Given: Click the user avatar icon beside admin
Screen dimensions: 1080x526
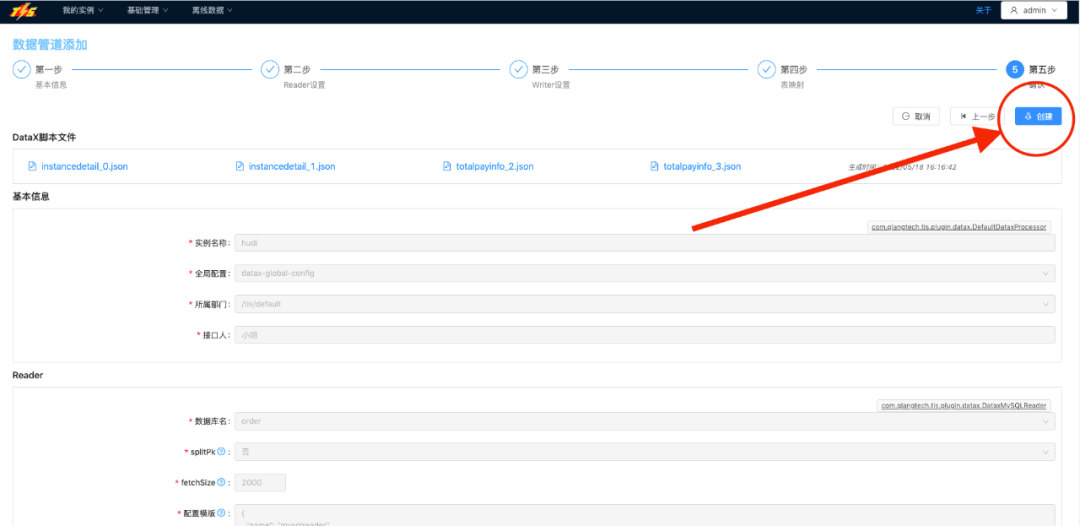Looking at the screenshot, I should 1015,10.
